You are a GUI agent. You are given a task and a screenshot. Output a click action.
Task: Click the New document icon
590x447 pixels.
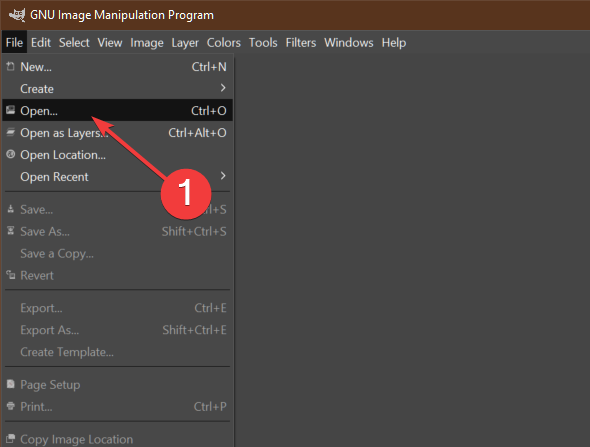pos(11,67)
